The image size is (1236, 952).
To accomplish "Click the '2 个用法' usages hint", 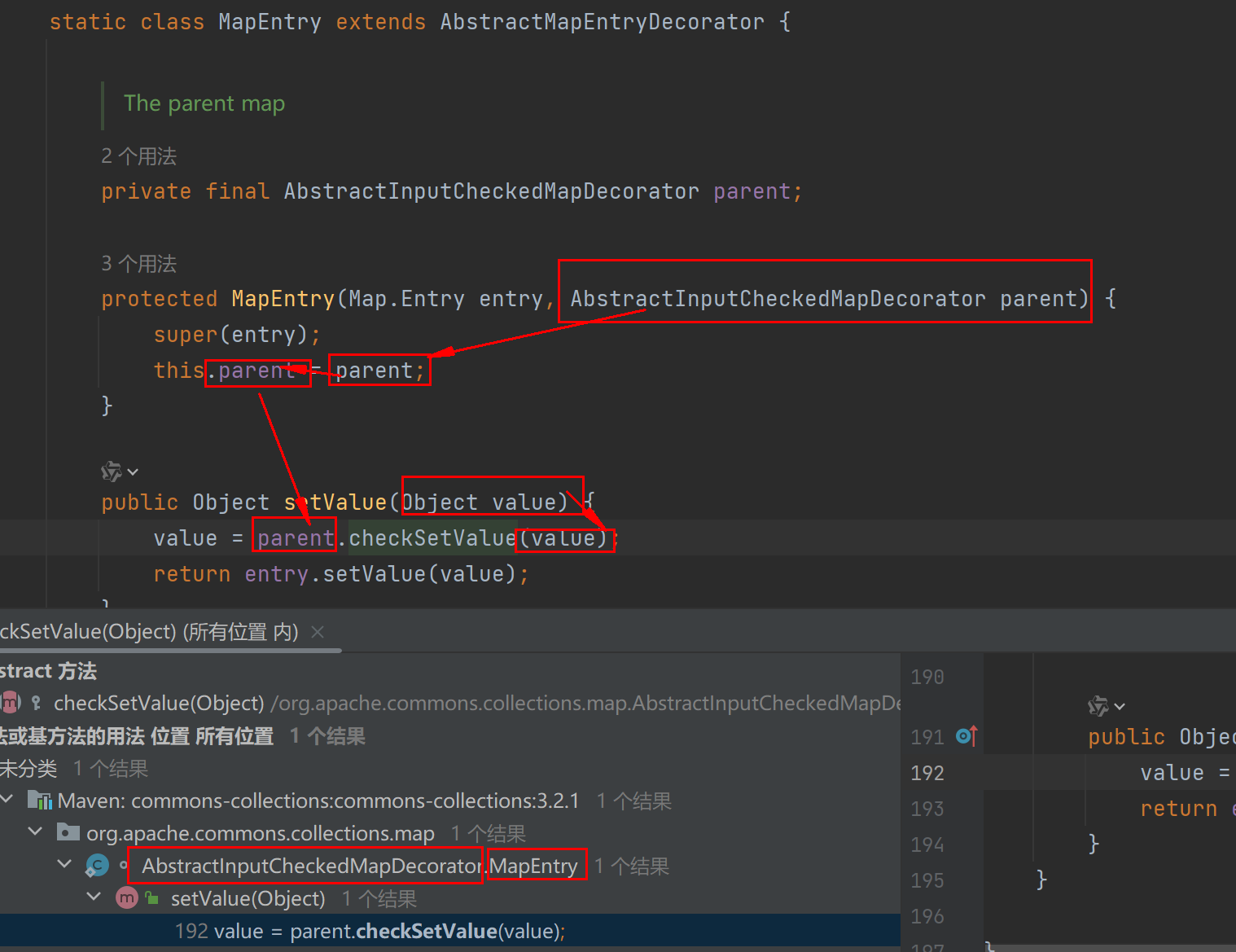I will click(138, 156).
